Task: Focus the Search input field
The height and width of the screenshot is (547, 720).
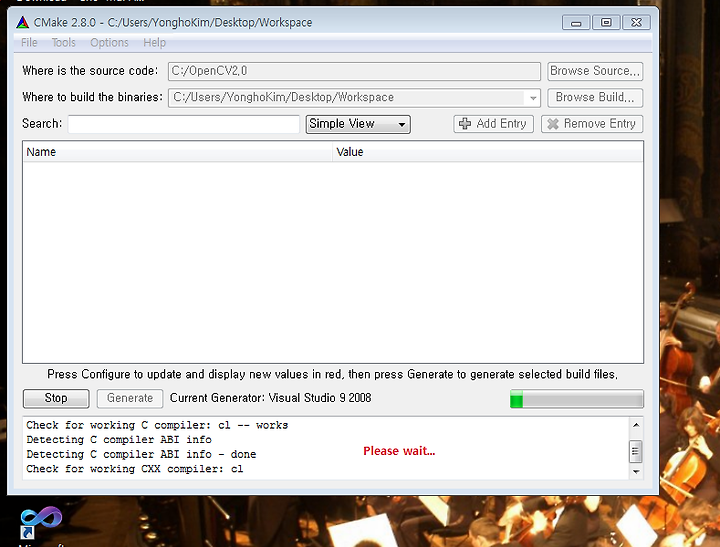Action: pos(184,124)
